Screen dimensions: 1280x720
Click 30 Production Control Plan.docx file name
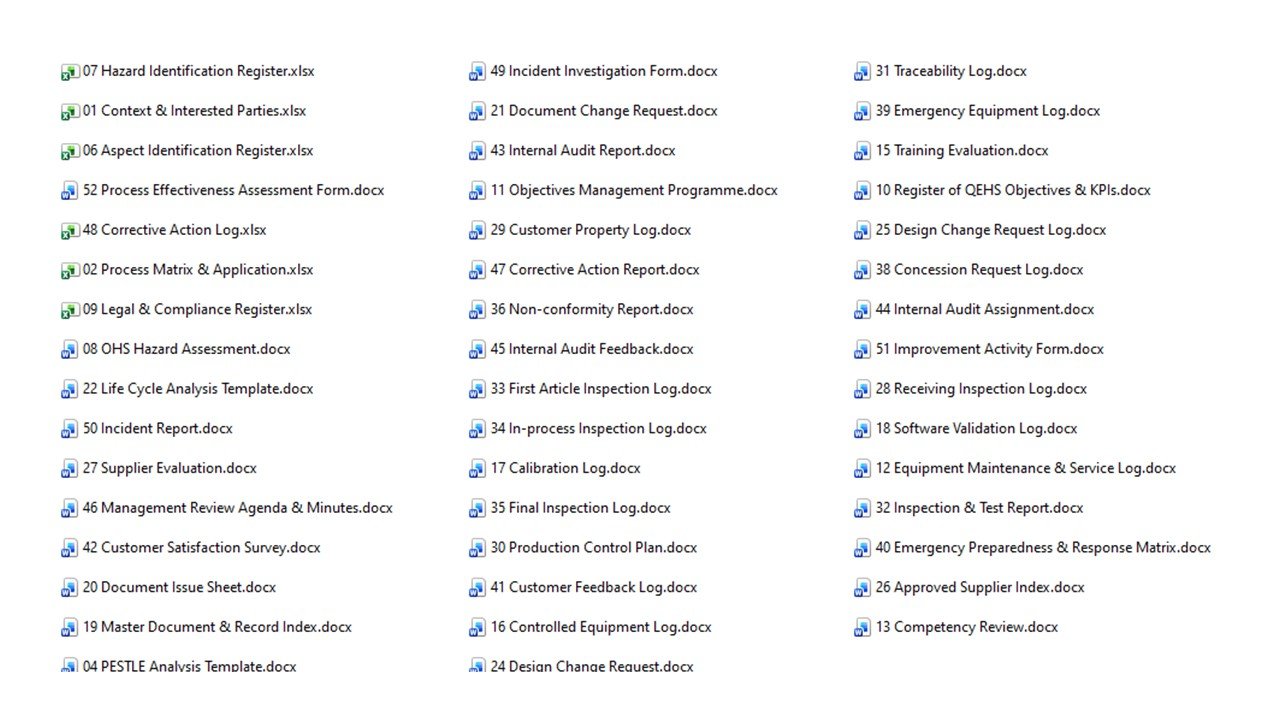[593, 548]
